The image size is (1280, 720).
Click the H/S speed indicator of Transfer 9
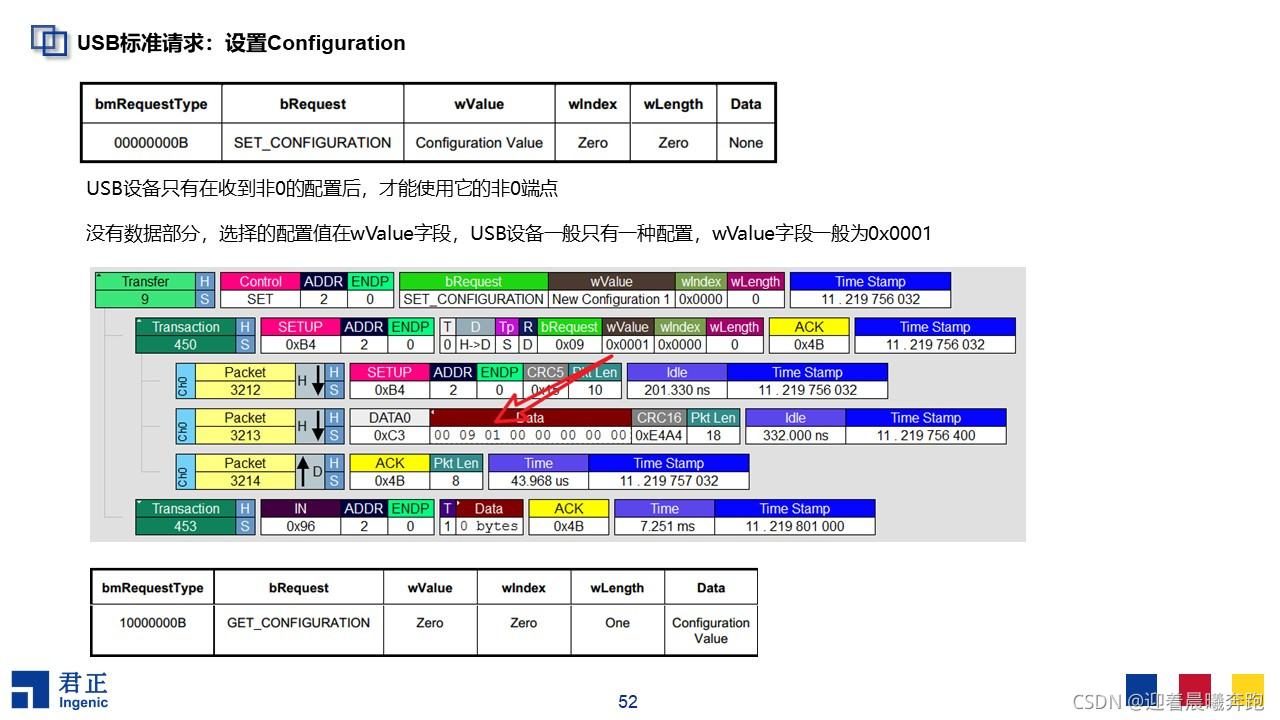click(205, 290)
